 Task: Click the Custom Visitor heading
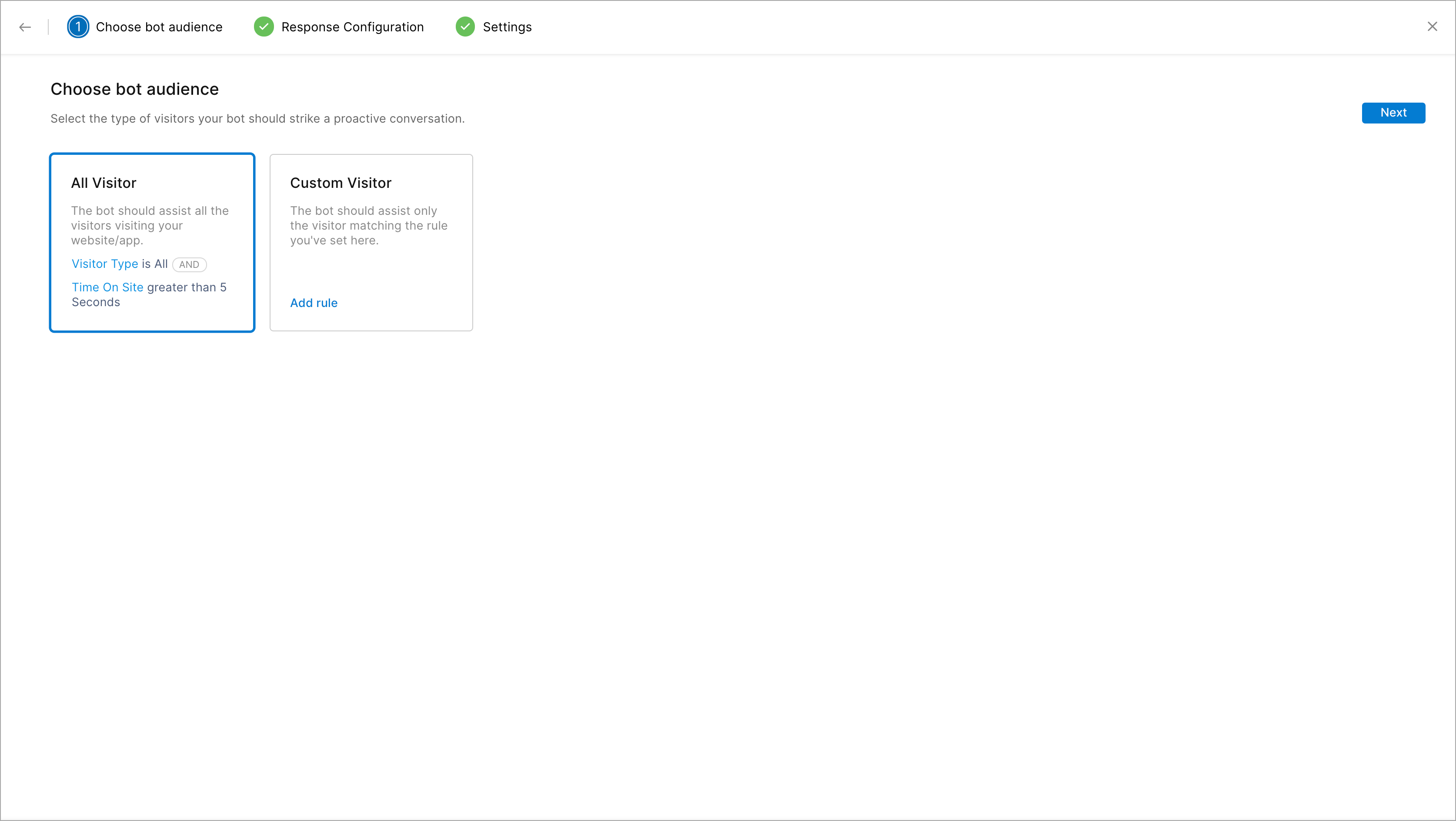tap(340, 183)
